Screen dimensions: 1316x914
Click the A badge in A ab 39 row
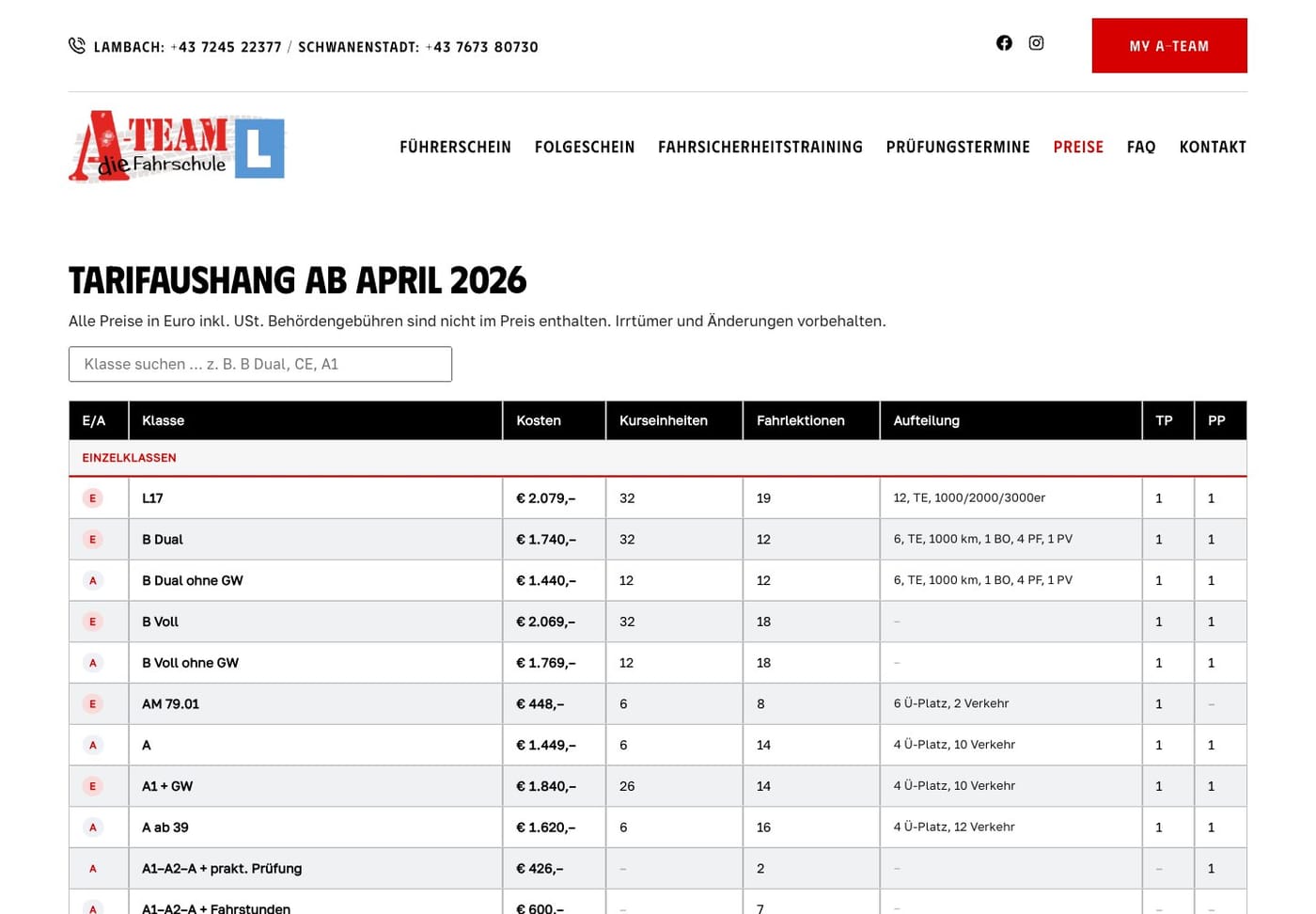pyautogui.click(x=92, y=827)
